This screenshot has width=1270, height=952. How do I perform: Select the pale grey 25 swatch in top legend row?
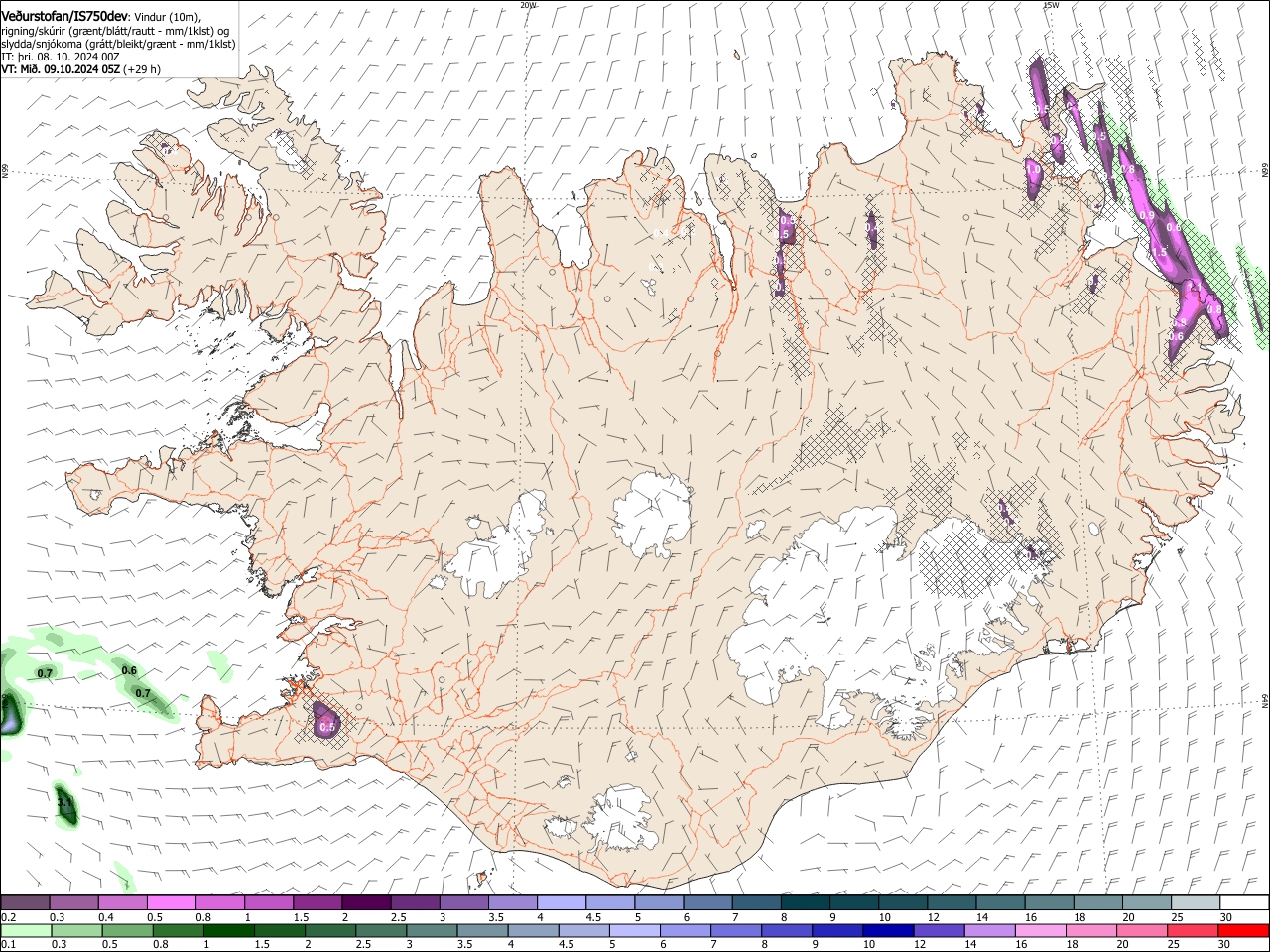[x=1196, y=903]
